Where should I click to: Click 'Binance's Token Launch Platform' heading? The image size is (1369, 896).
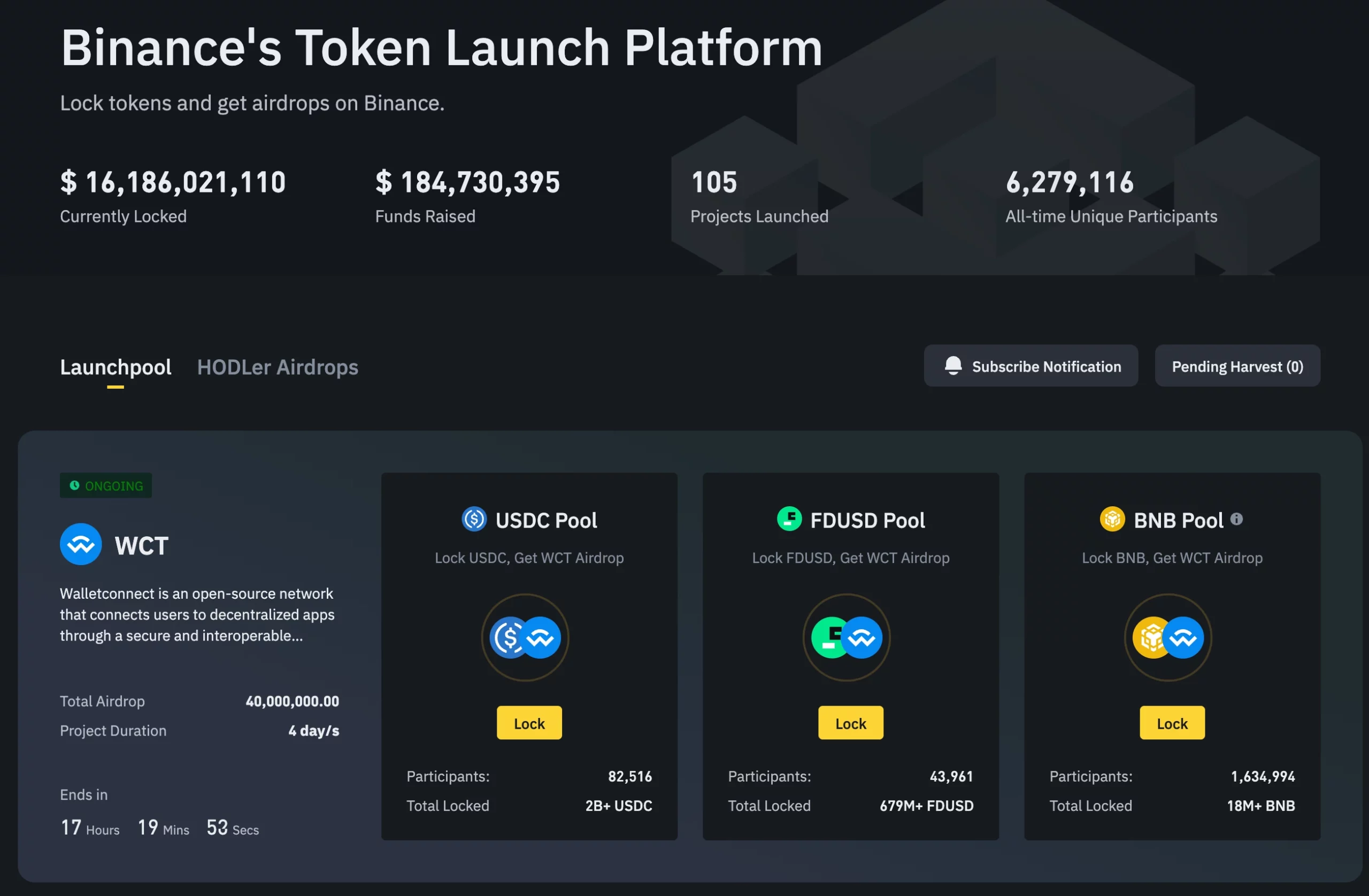442,48
